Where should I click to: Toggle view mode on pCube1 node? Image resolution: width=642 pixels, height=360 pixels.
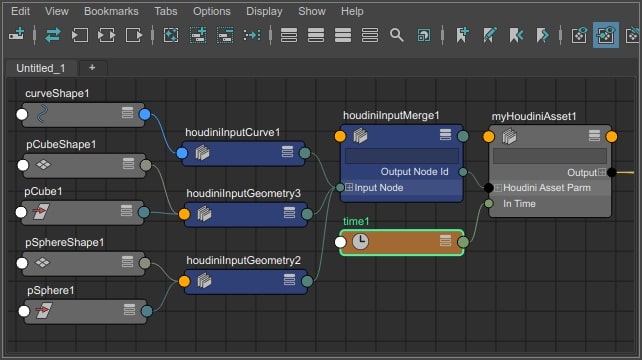[x=127, y=211]
